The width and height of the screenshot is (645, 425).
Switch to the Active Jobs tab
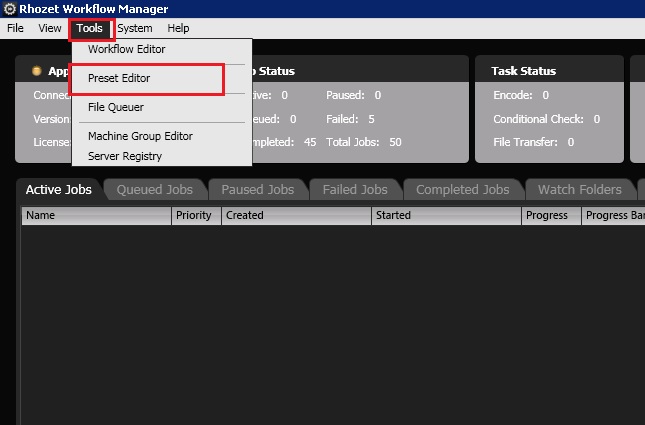click(x=59, y=189)
